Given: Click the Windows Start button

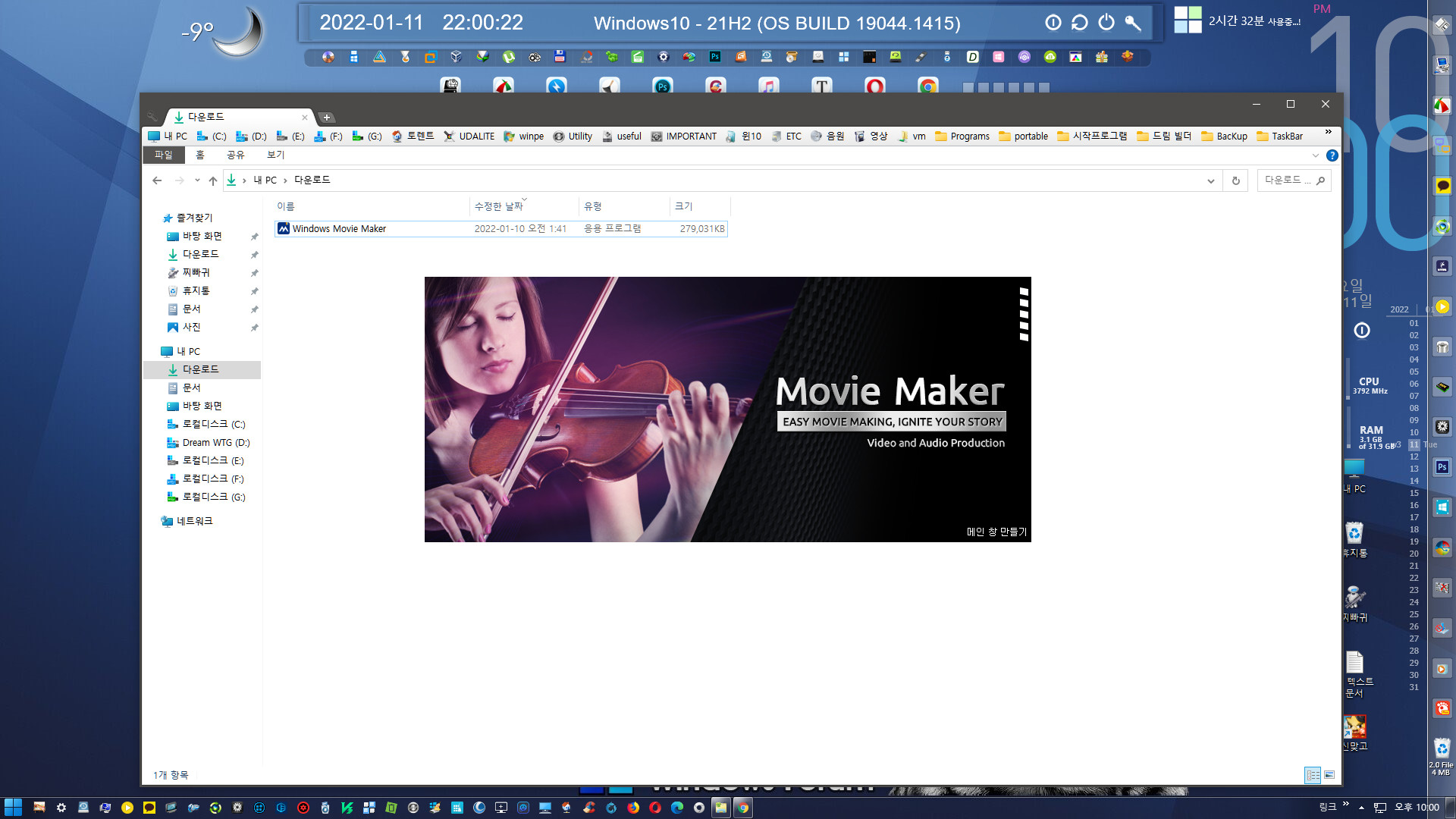Looking at the screenshot, I should (x=13, y=808).
